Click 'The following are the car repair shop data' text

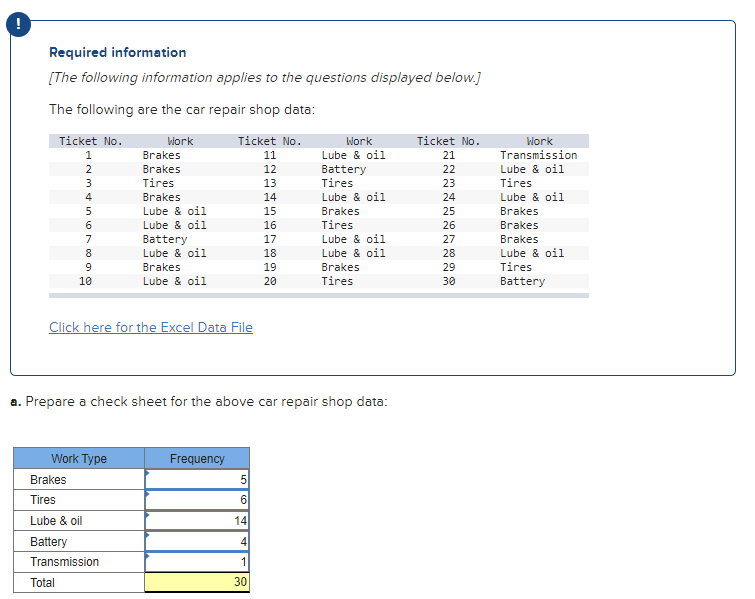pos(182,109)
